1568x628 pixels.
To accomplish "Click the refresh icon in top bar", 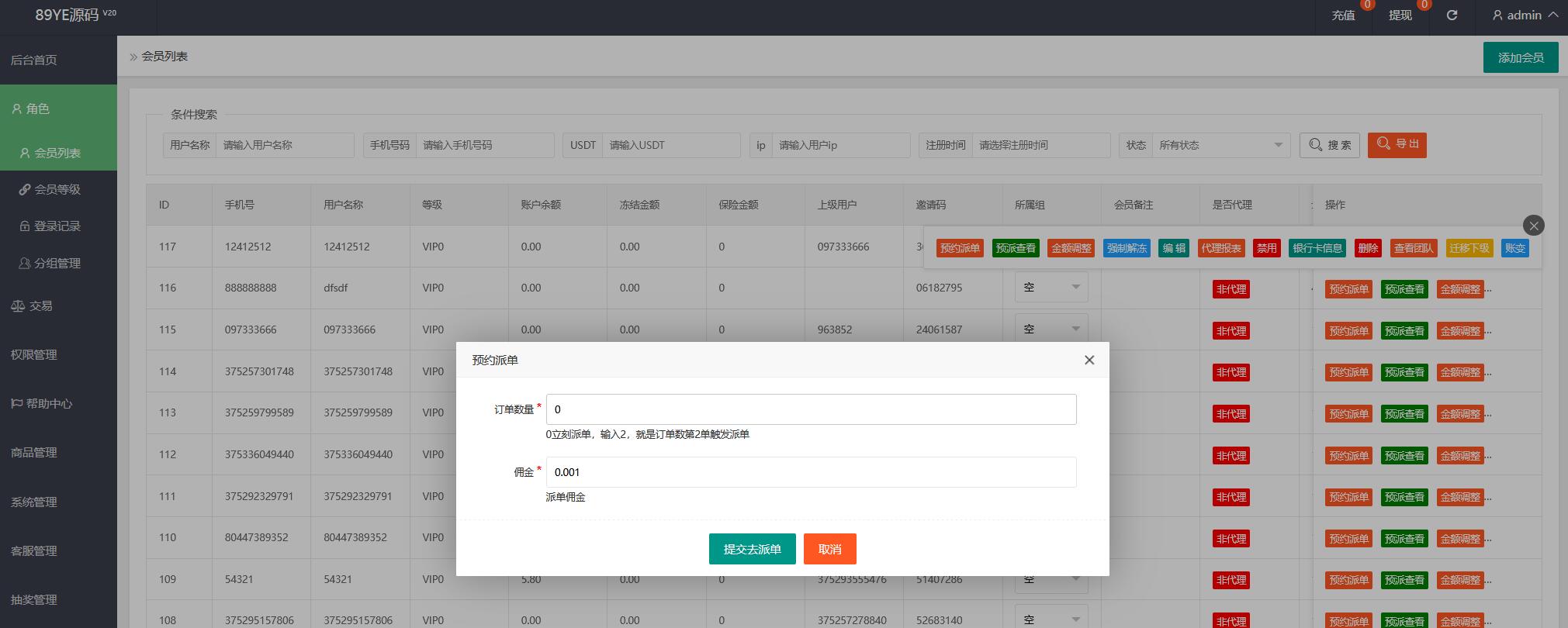I will point(1452,15).
